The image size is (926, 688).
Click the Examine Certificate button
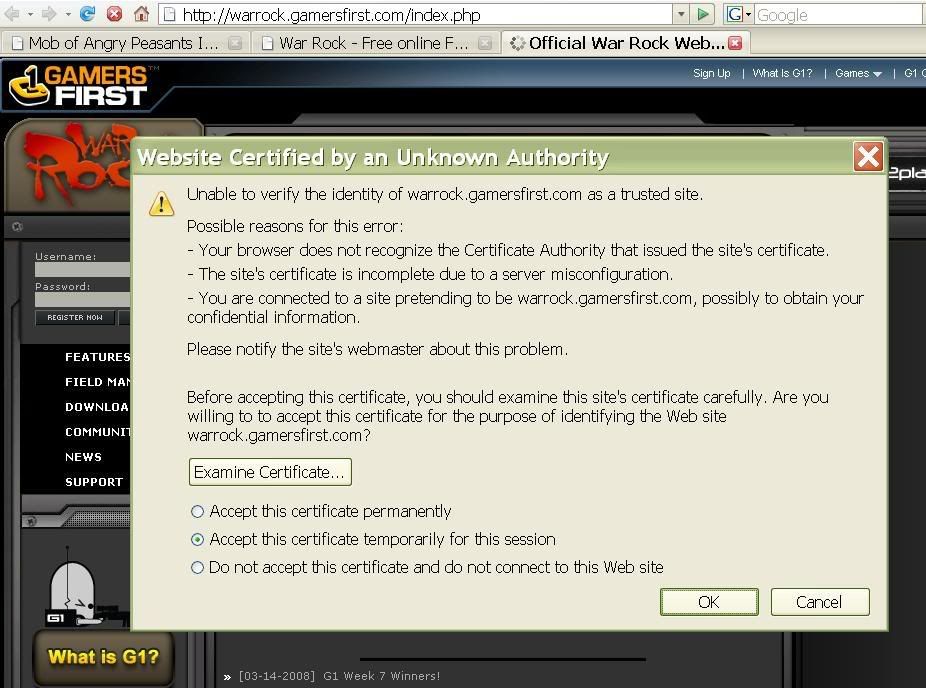[270, 472]
